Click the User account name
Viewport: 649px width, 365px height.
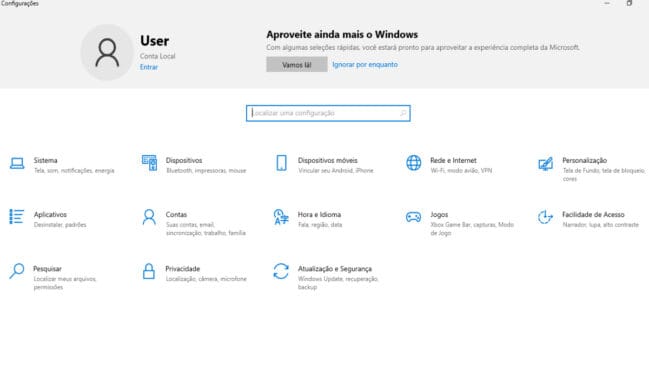(154, 41)
